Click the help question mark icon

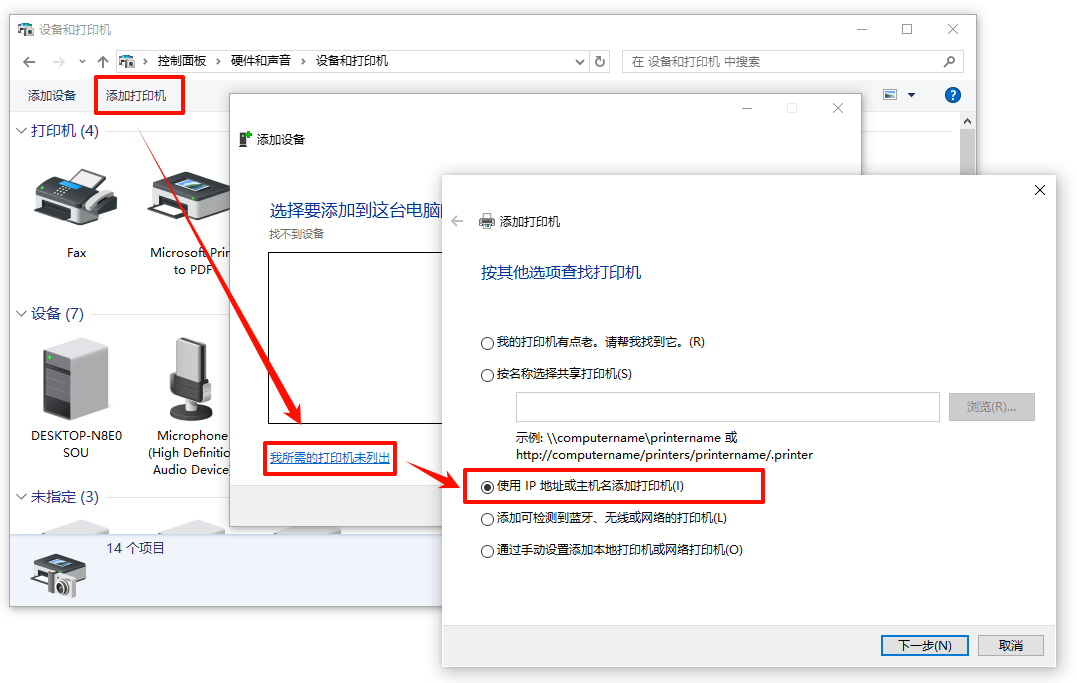point(952,95)
